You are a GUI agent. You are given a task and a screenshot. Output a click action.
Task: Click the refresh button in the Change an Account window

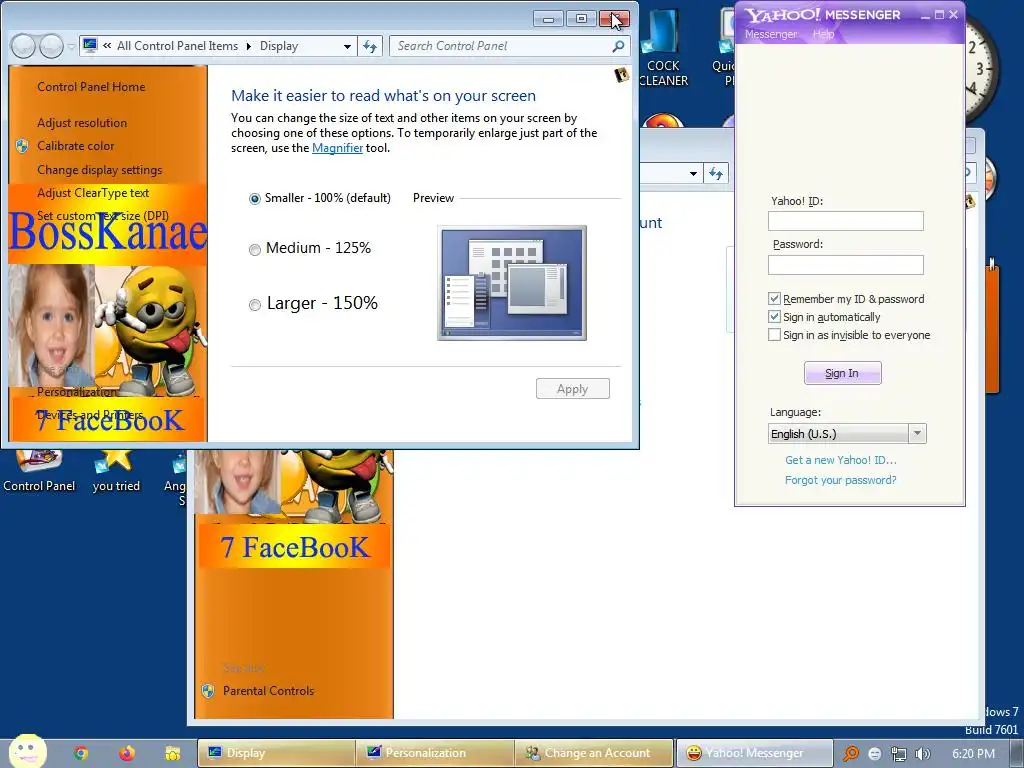tap(716, 174)
